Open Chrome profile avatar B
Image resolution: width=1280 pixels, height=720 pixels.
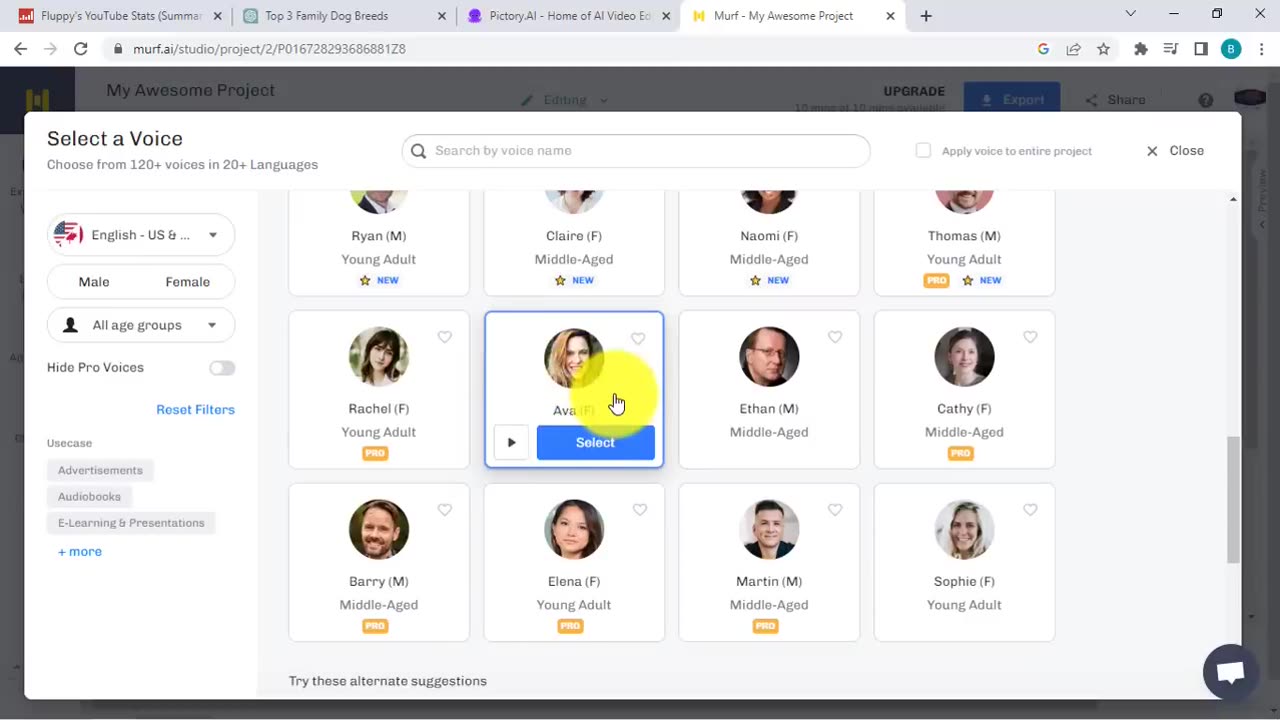pyautogui.click(x=1231, y=49)
